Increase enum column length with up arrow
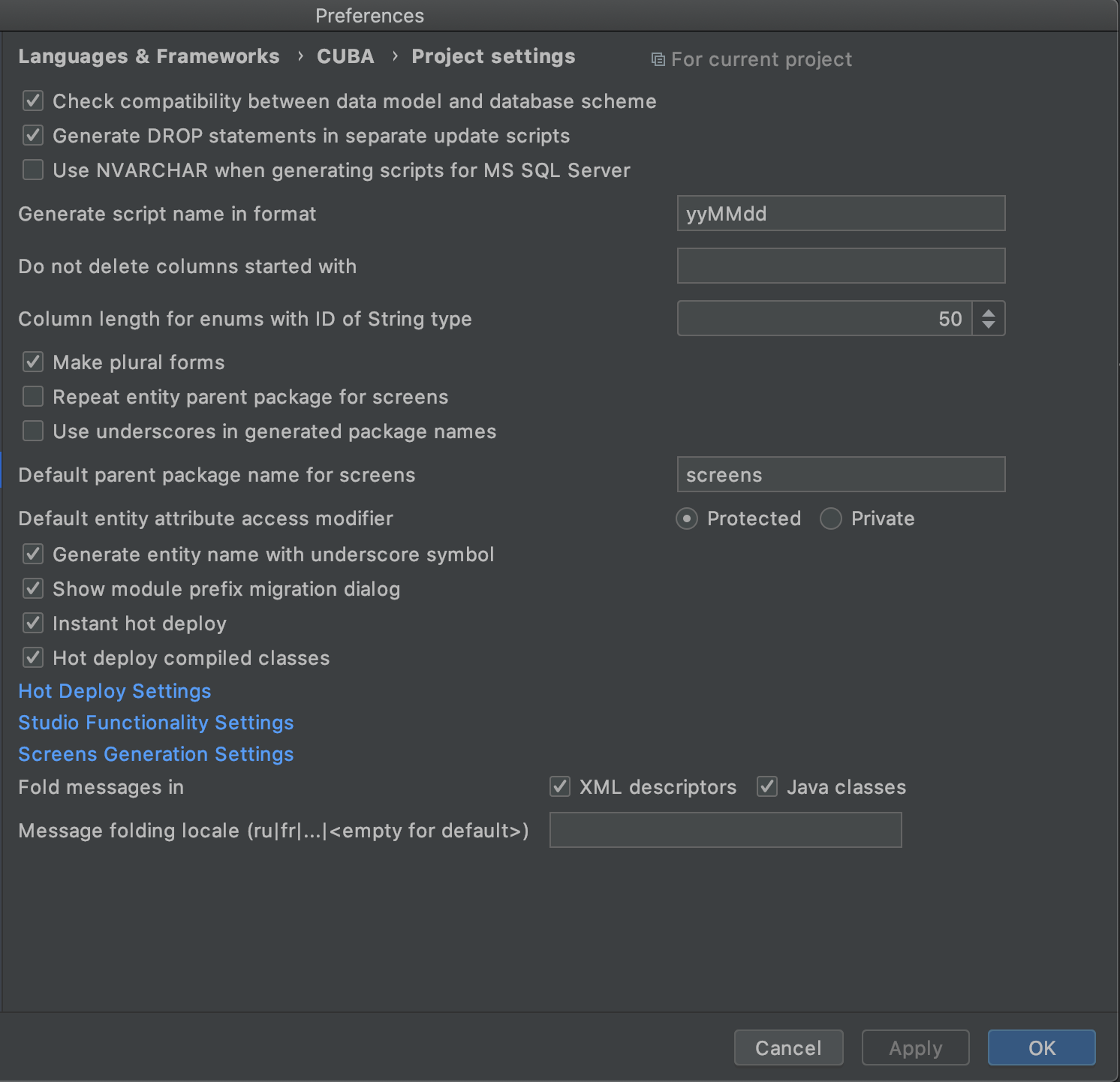This screenshot has height=1082, width=1120. (989, 312)
